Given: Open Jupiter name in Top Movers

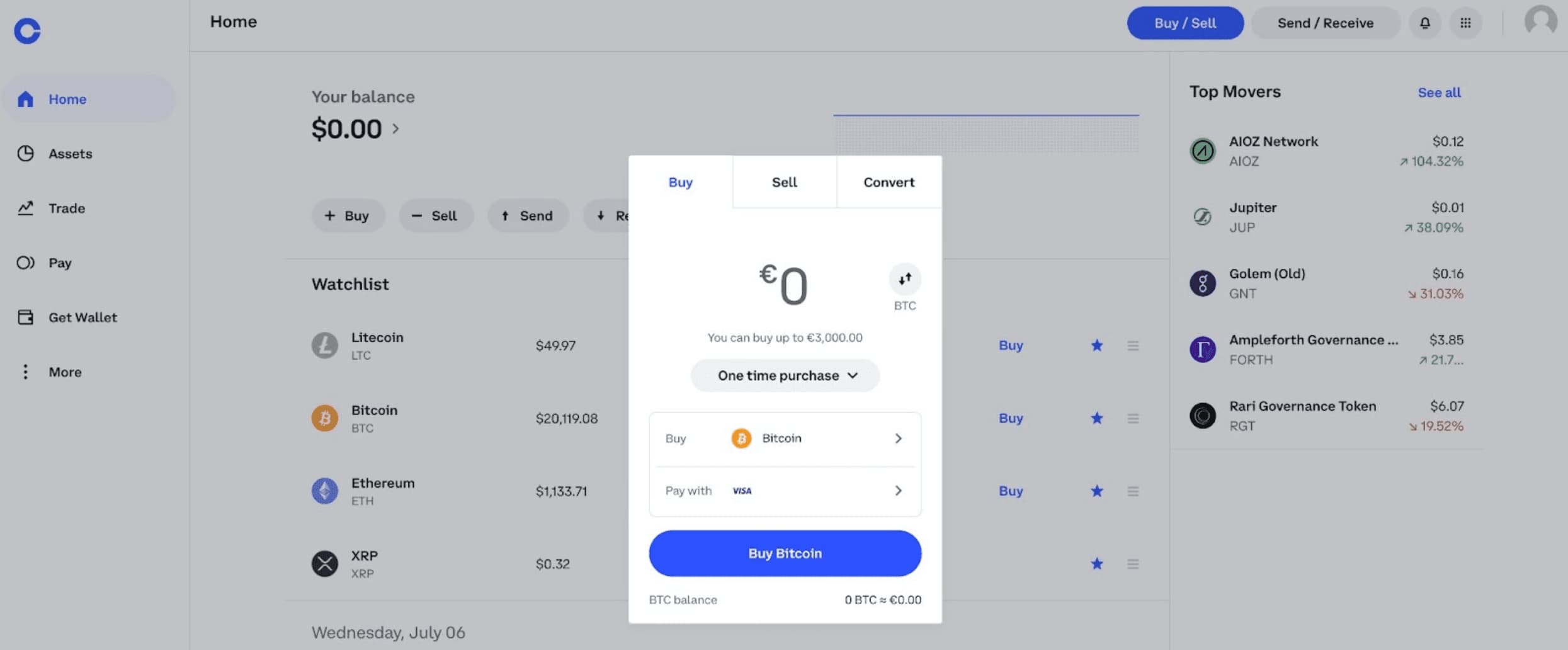Looking at the screenshot, I should (x=1253, y=208).
